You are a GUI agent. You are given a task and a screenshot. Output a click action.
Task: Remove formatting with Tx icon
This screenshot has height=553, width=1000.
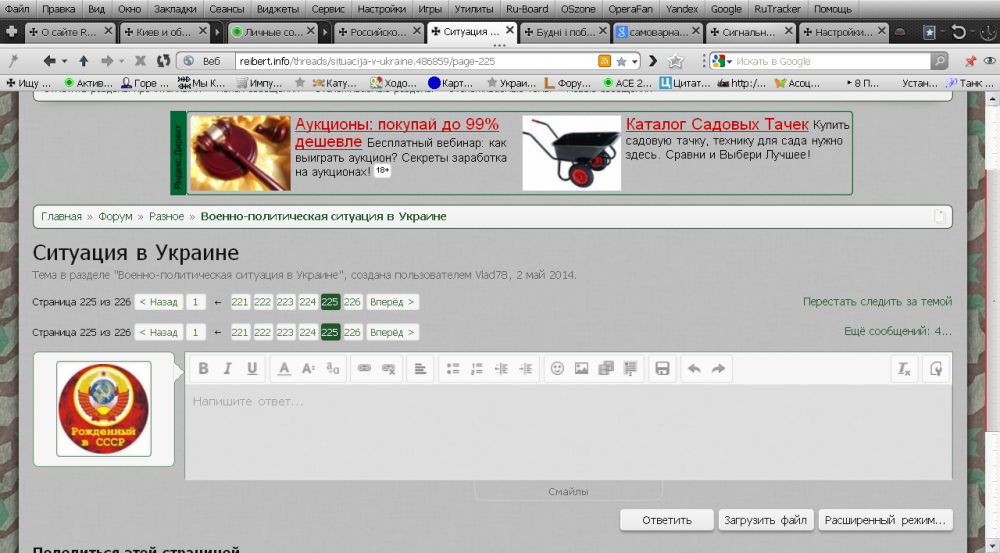[904, 369]
